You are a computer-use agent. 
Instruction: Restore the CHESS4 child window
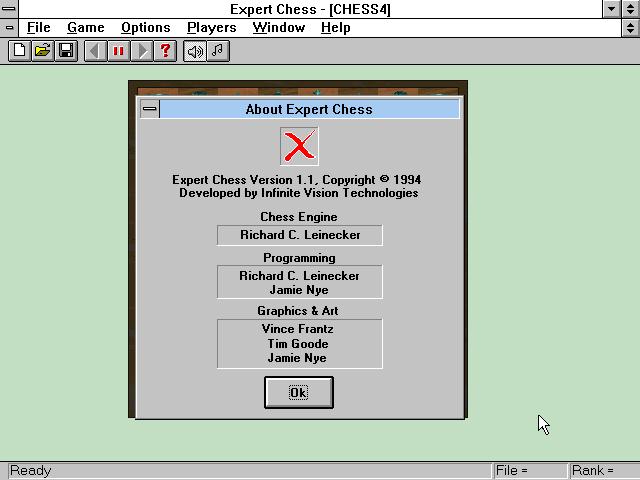coord(631,28)
